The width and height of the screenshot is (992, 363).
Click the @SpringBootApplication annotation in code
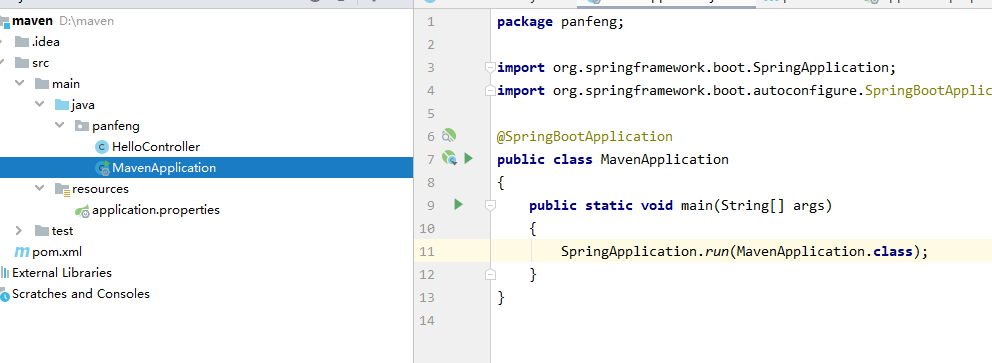(585, 136)
